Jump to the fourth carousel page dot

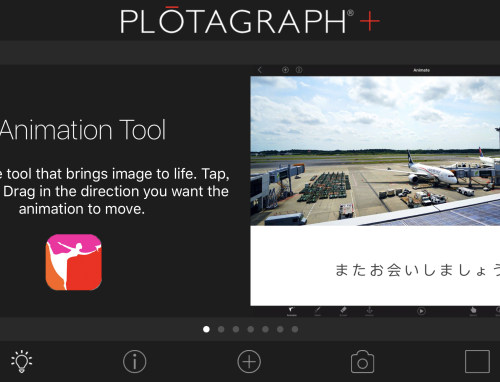251,329
